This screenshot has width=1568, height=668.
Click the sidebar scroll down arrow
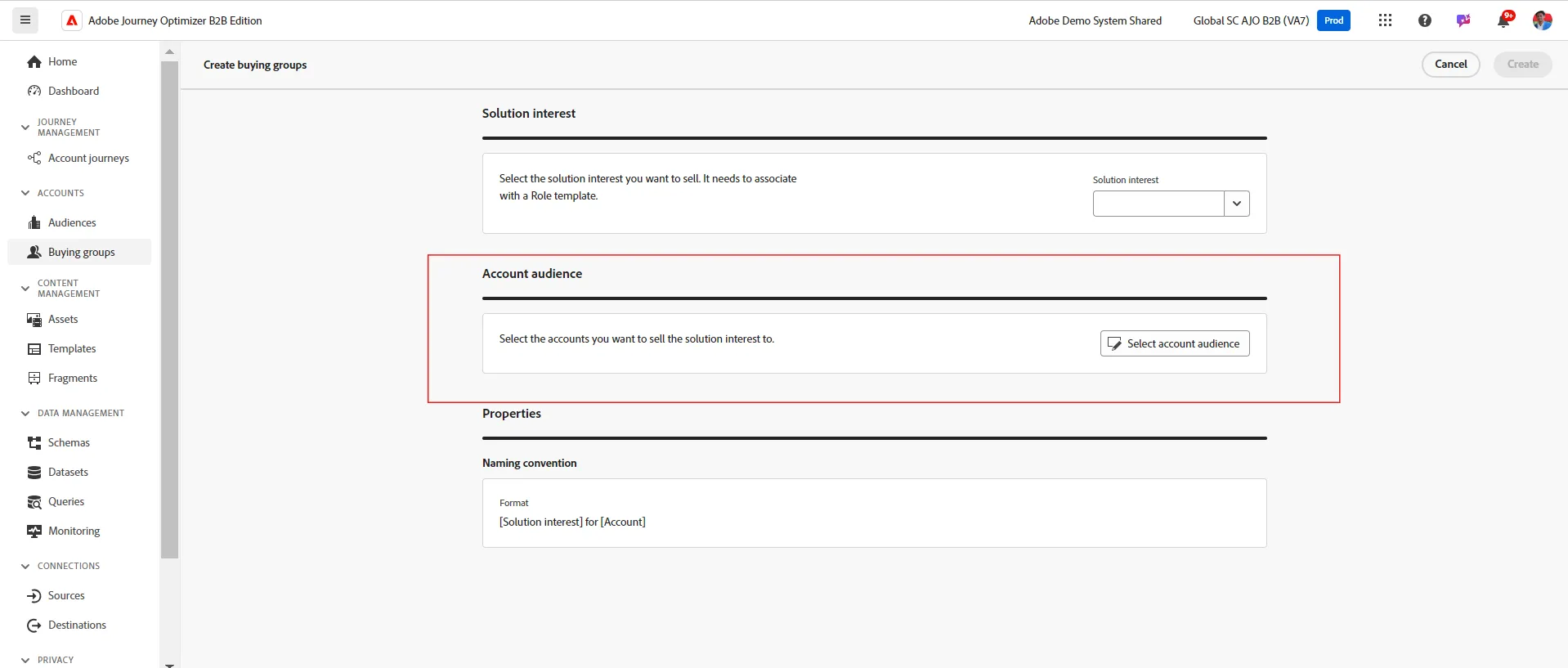(x=169, y=665)
